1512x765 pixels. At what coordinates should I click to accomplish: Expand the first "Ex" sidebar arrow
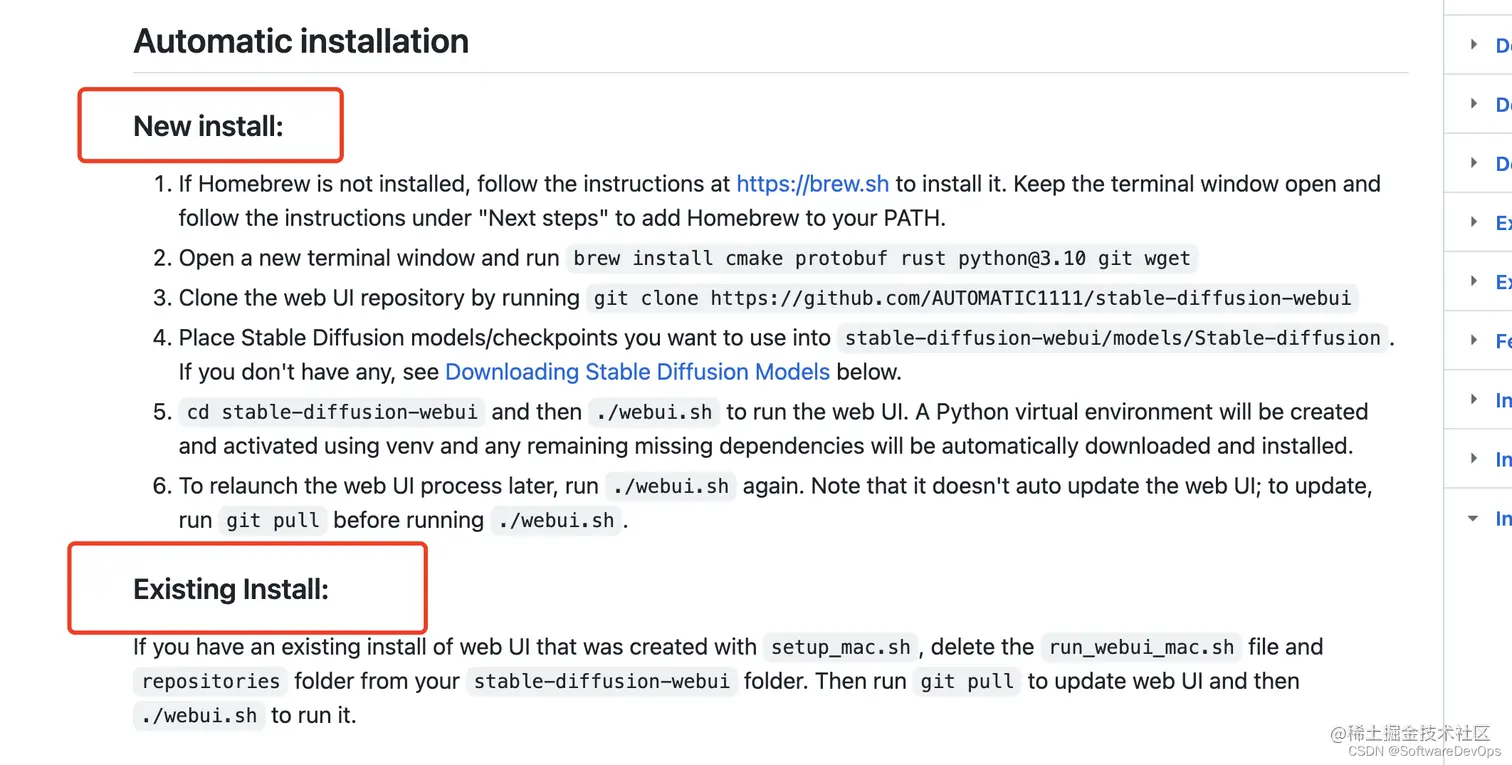pos(1473,221)
